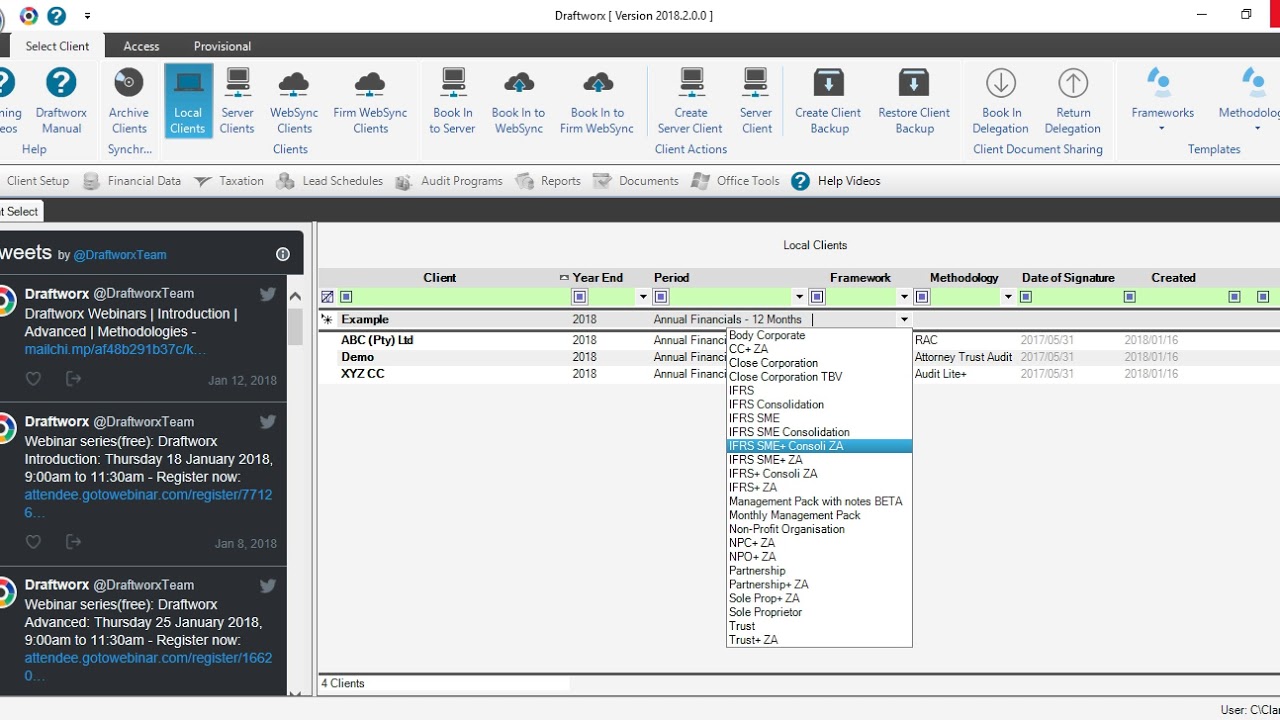Collapse the Example row framework dropdown

coord(904,320)
